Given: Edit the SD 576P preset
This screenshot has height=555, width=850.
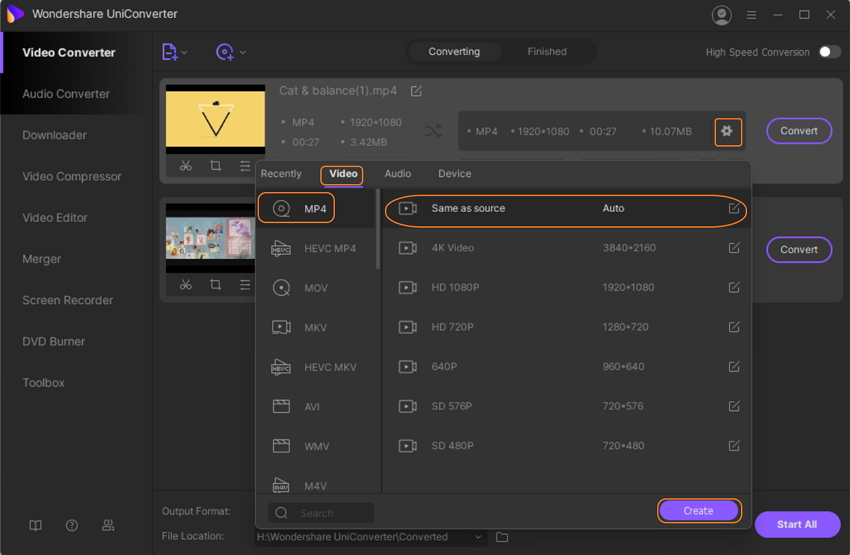Looking at the screenshot, I should point(734,406).
